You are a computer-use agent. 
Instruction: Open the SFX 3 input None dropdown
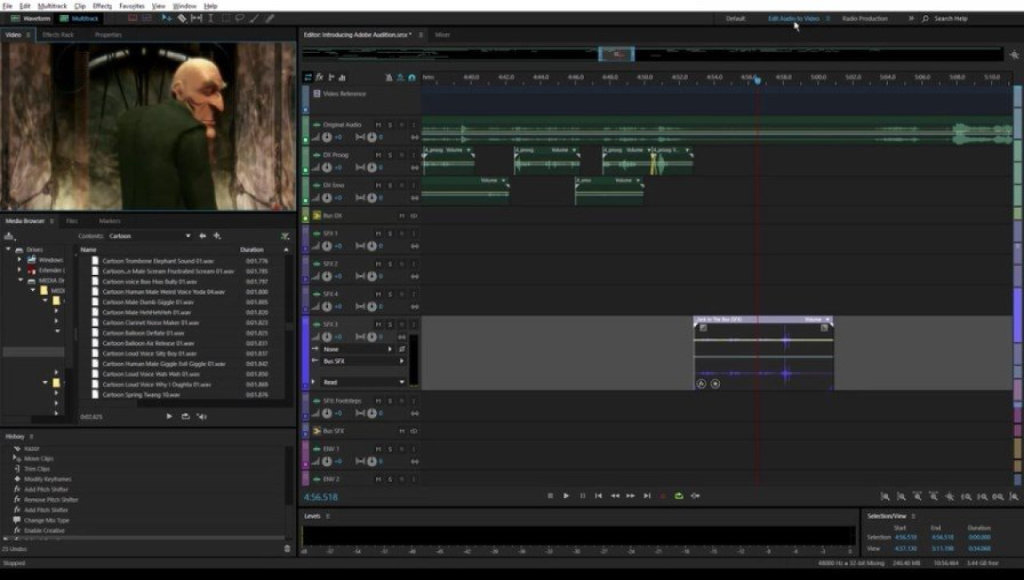tap(358, 349)
